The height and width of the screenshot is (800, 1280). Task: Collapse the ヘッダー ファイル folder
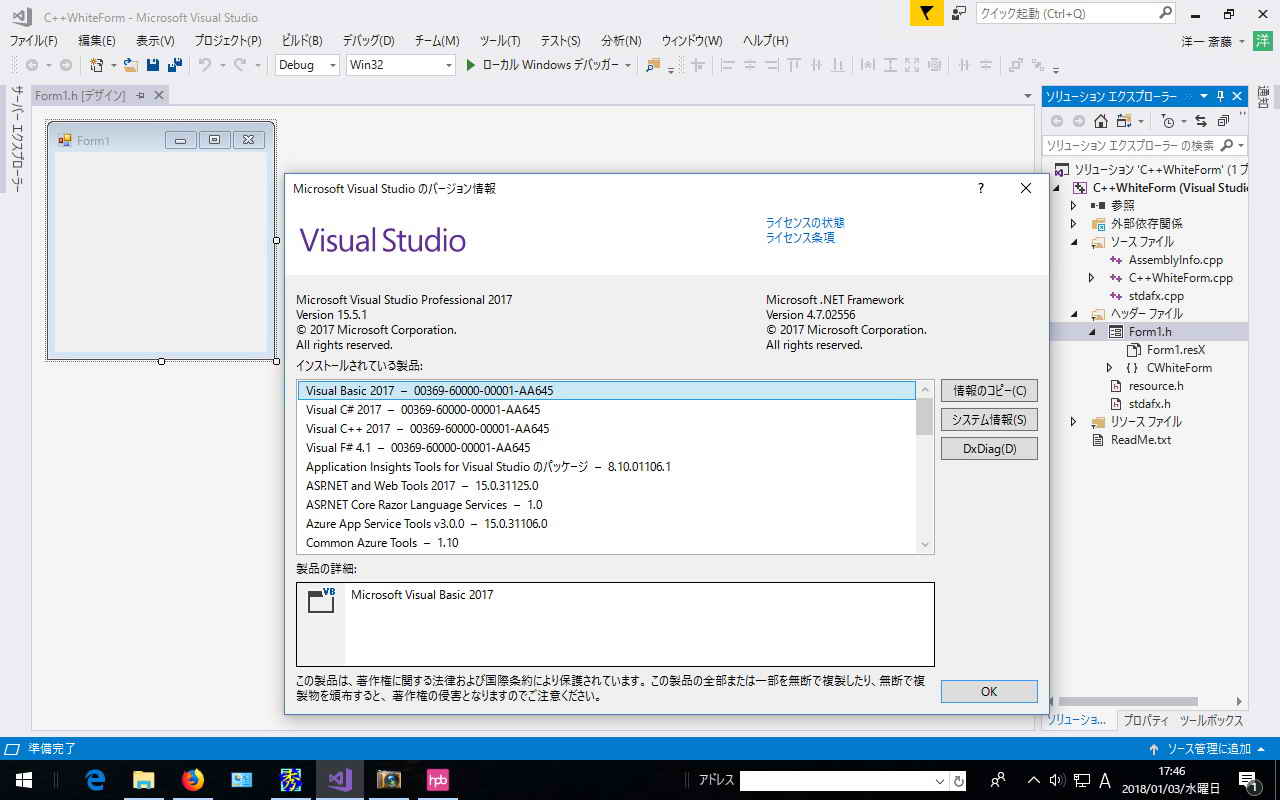(1073, 314)
